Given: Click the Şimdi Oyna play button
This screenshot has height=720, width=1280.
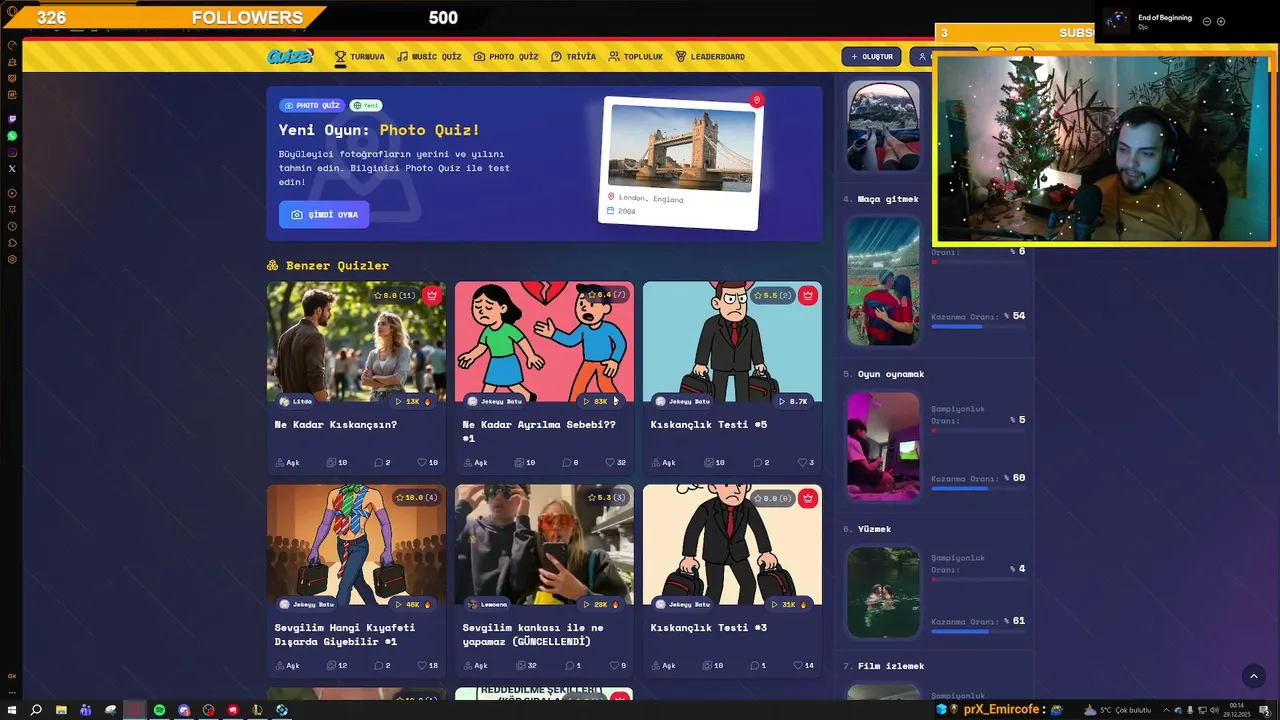Looking at the screenshot, I should pos(324,214).
